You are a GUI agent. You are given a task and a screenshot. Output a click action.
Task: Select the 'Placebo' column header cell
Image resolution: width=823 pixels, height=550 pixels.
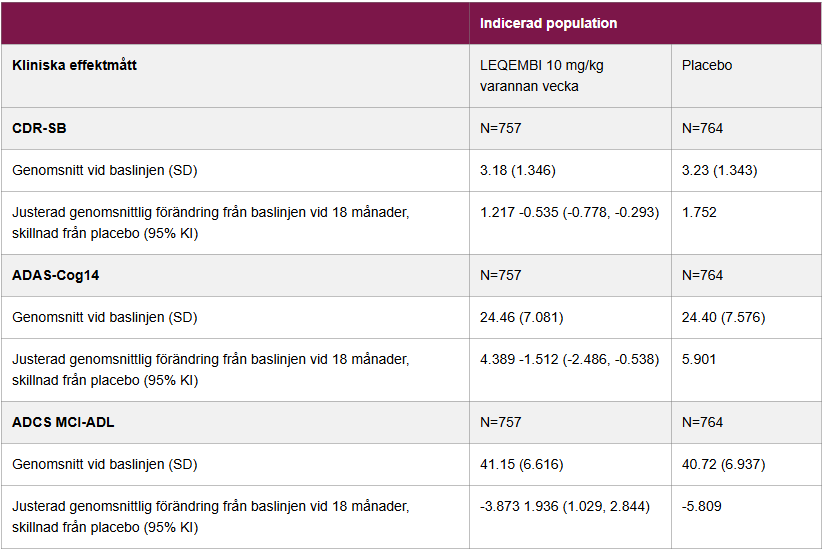(x=707, y=66)
